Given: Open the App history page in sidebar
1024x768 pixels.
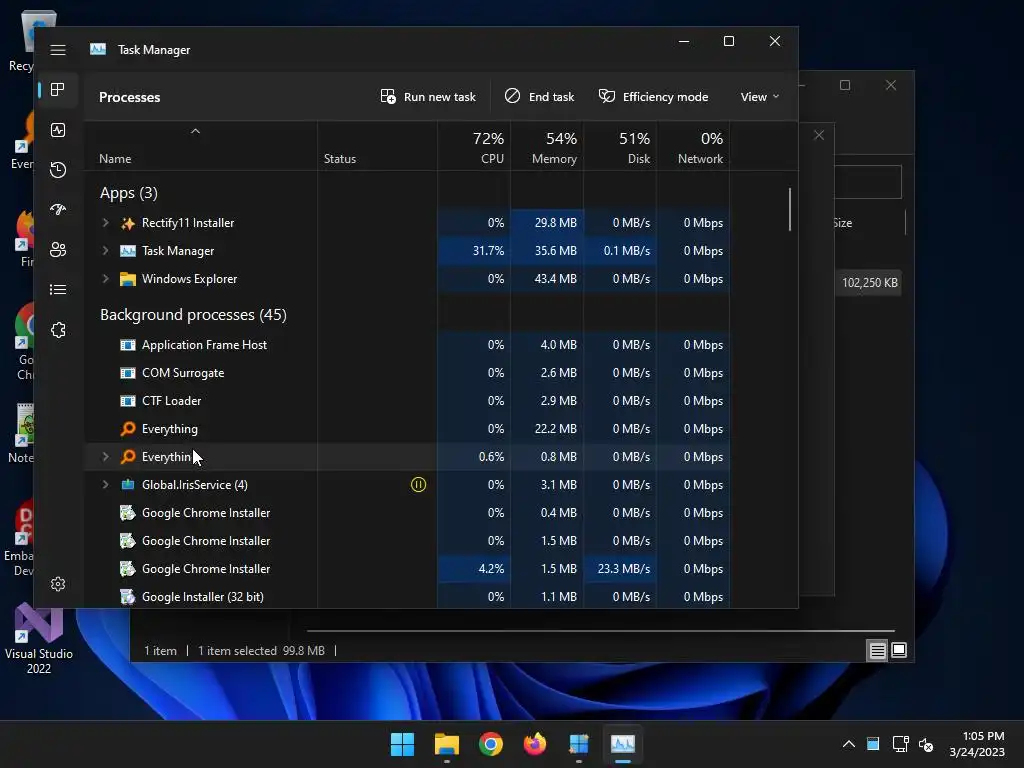Looking at the screenshot, I should (x=58, y=170).
